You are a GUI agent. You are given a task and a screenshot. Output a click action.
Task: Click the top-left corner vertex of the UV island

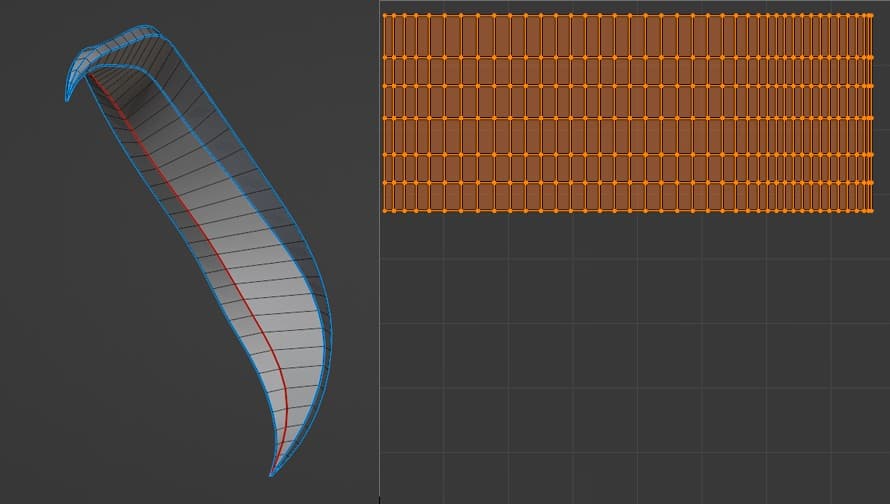tap(385, 15)
